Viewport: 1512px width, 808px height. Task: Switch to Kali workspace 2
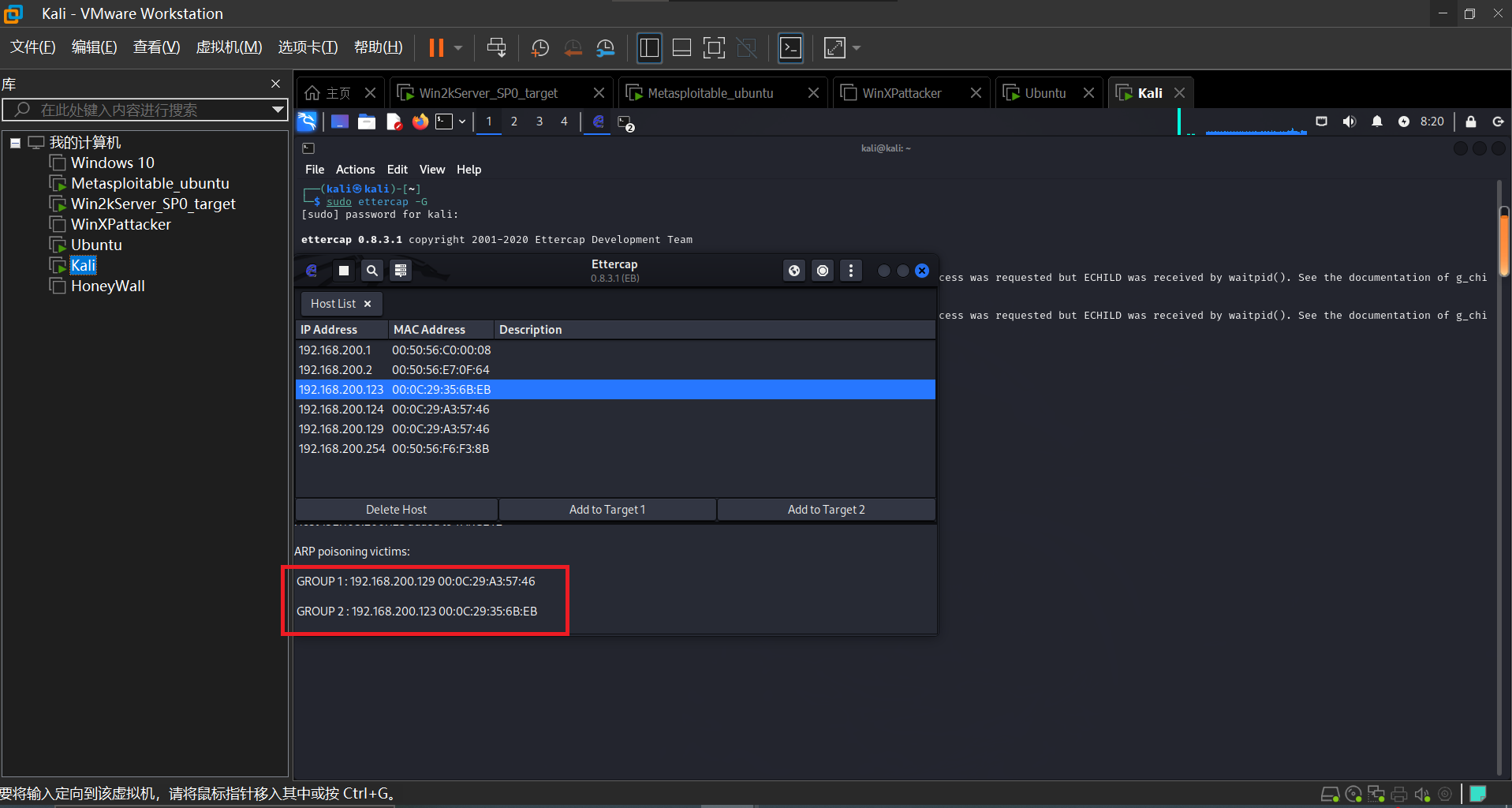click(x=514, y=122)
